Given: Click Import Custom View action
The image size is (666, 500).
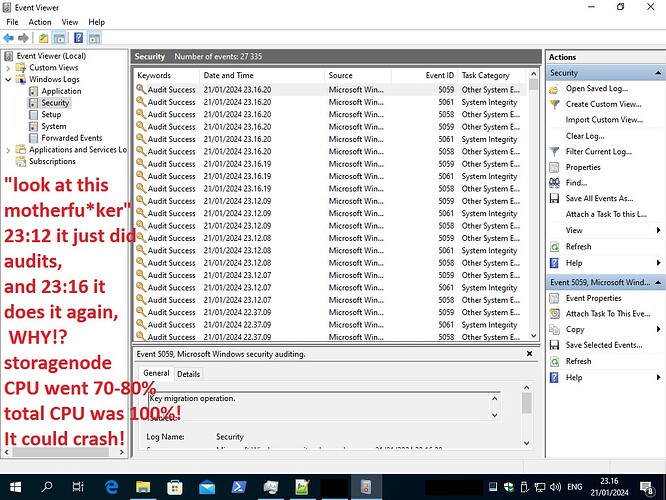Looking at the screenshot, I should point(604,120).
